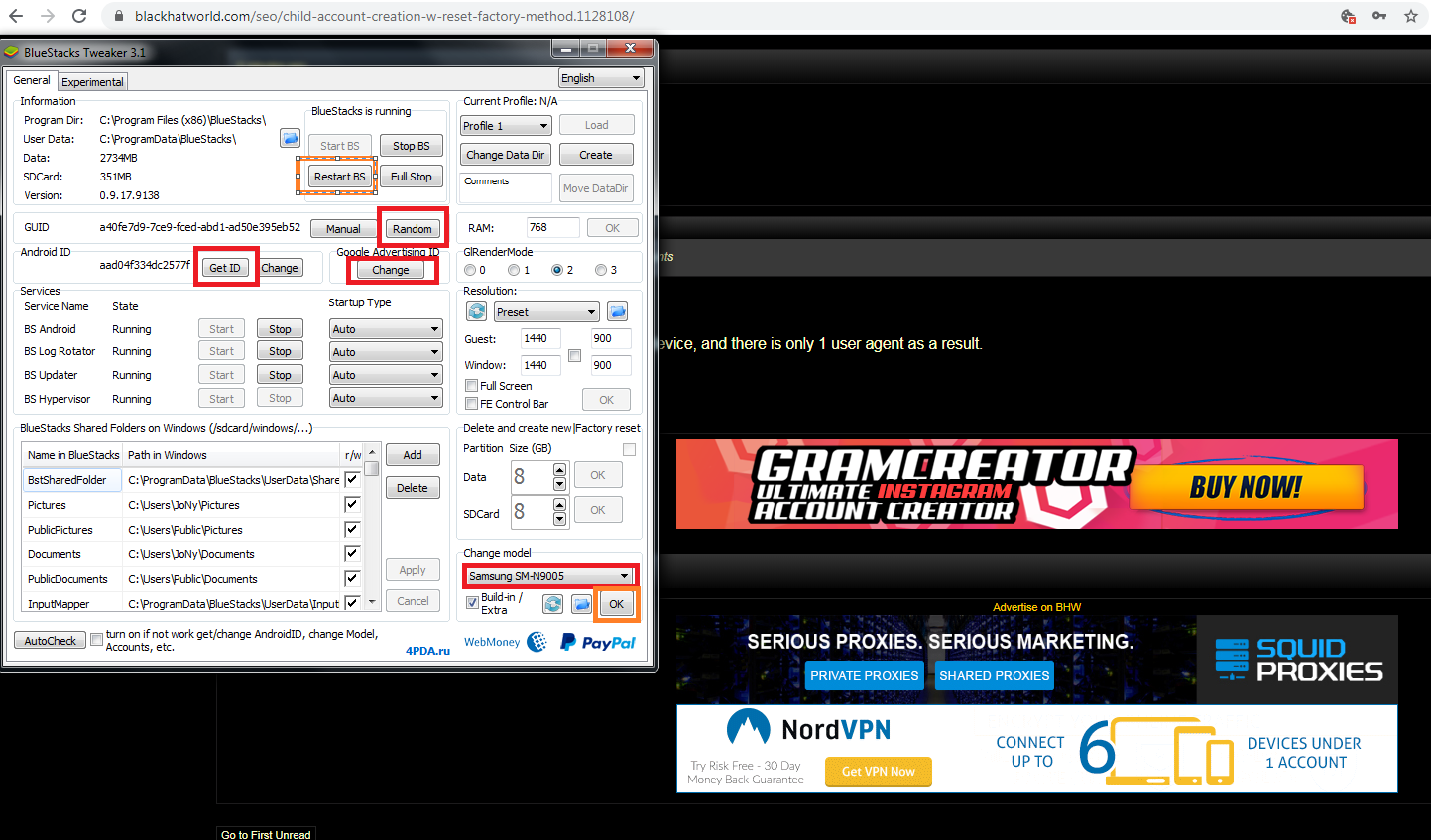Stop the BS Android service
Screen dimensions: 1431x840
point(281,329)
